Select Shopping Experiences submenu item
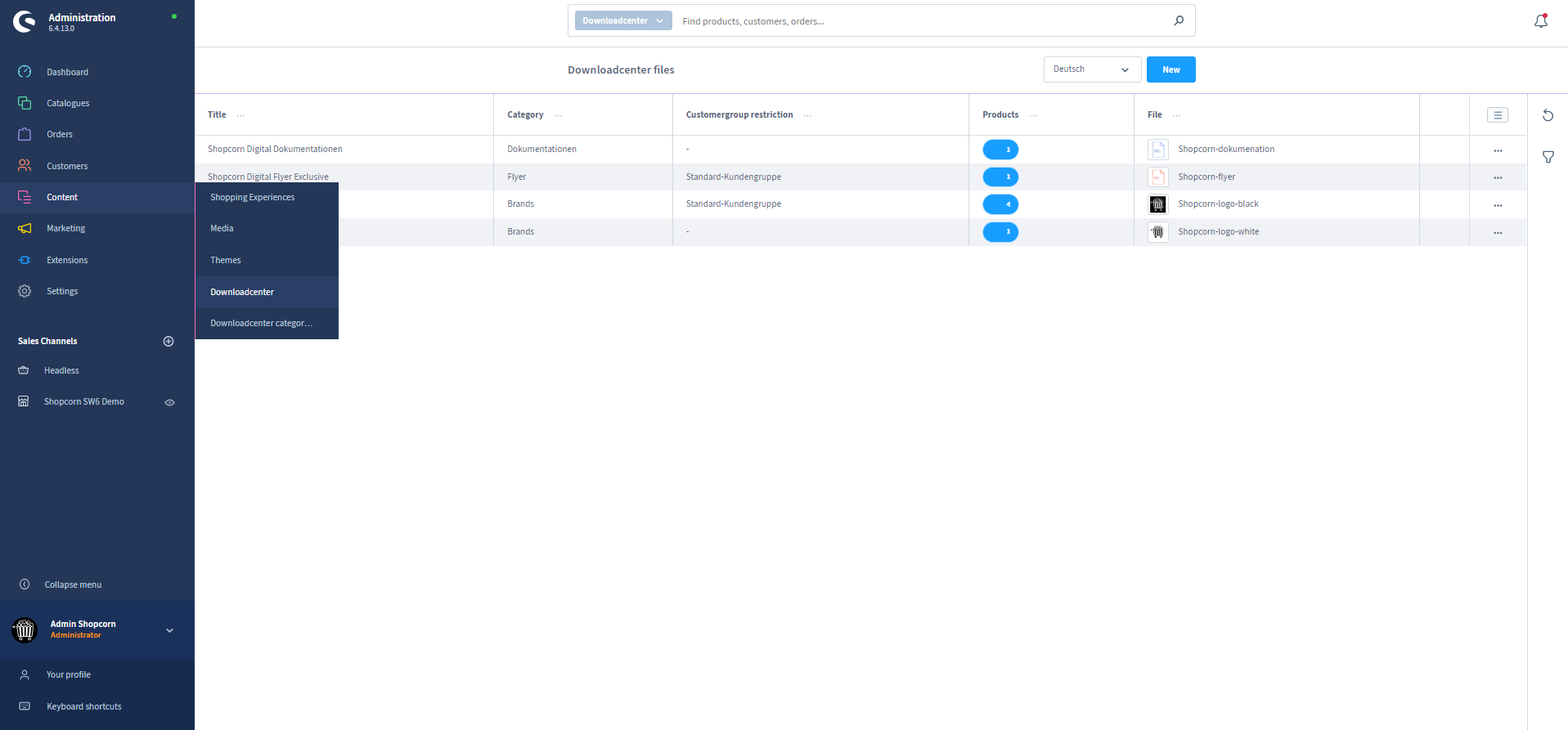The image size is (1568, 730). 267,197
